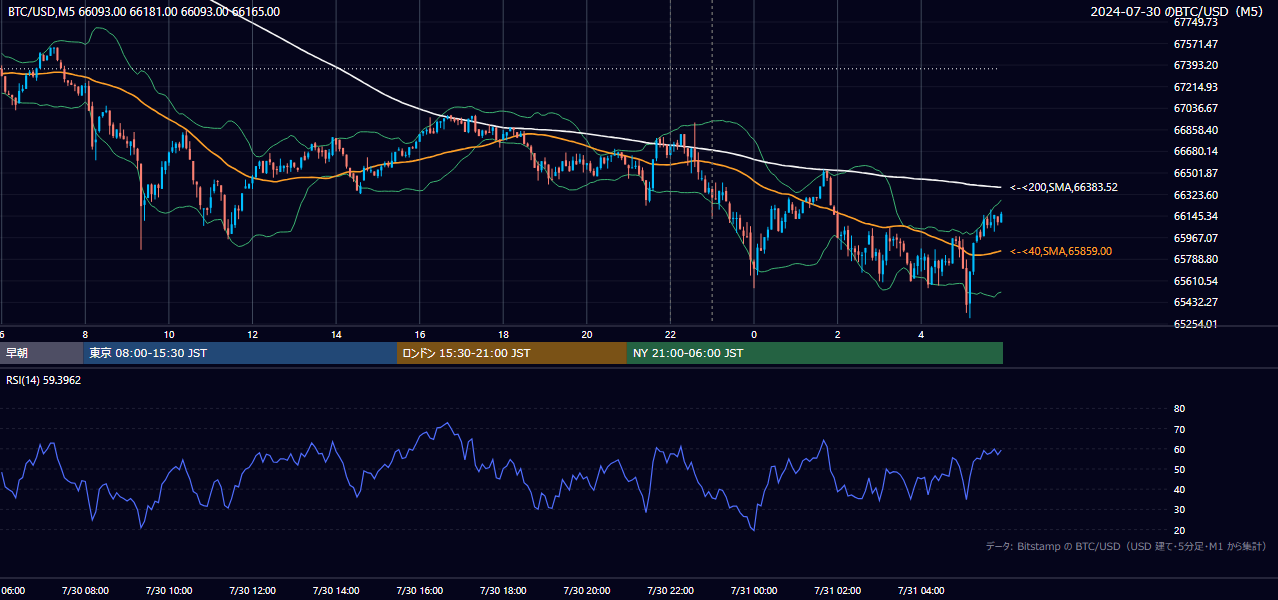Click the bottom time label 7/31 02:00
1278x600 pixels.
pos(837,590)
